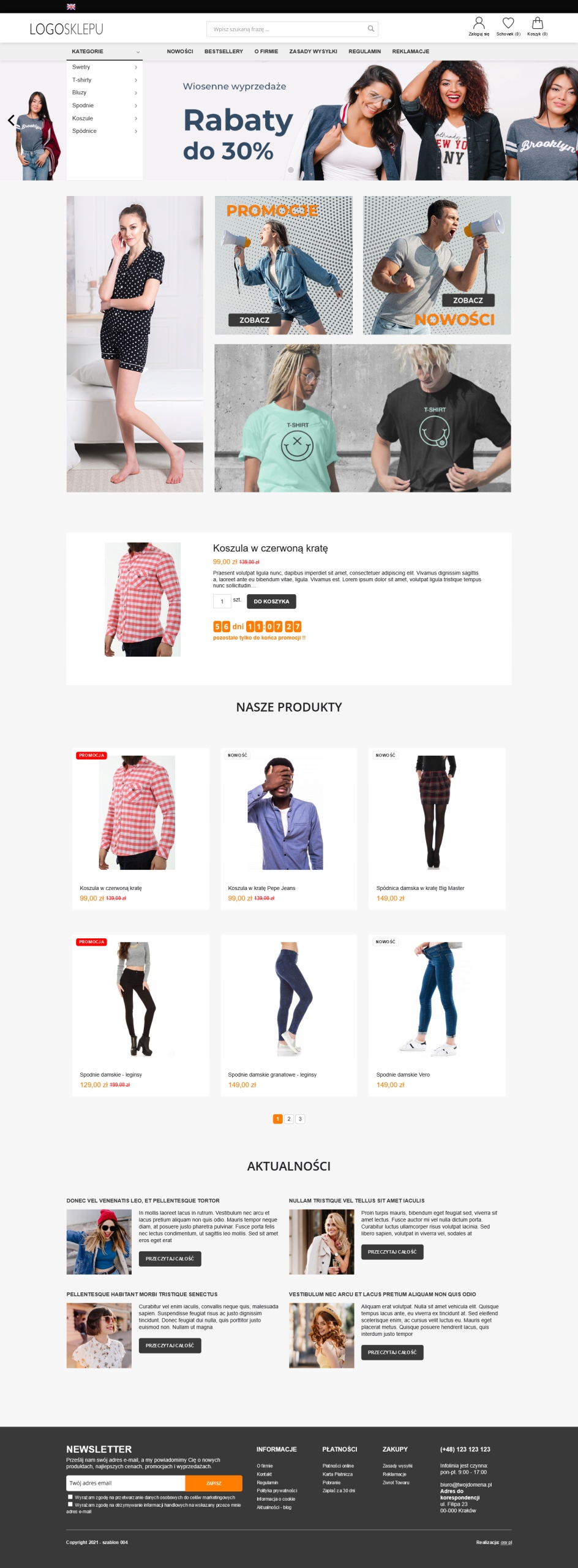The width and height of the screenshot is (578, 1568).
Task: Open the shopping basket icon
Action: (x=538, y=23)
